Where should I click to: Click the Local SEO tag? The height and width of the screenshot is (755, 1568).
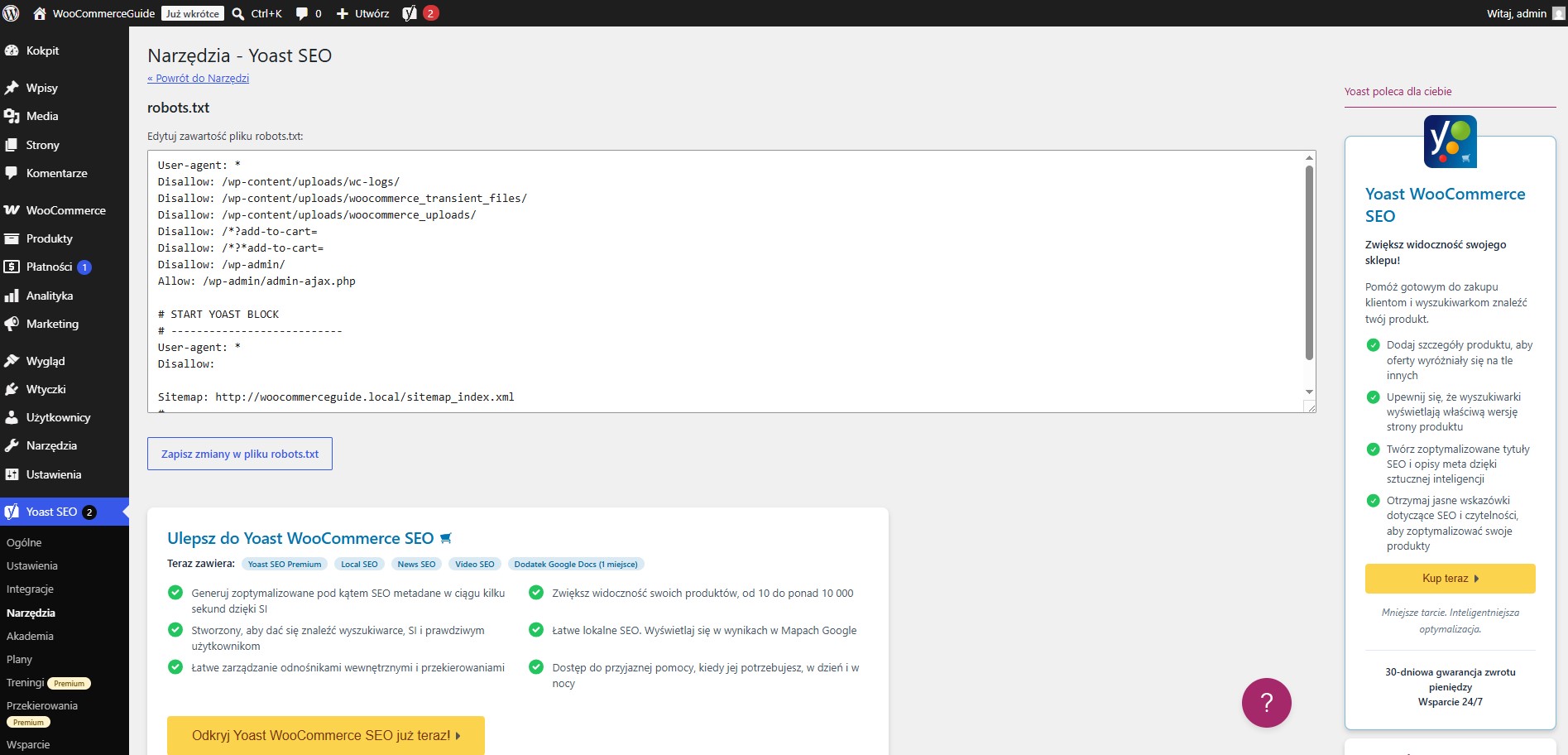coord(359,564)
